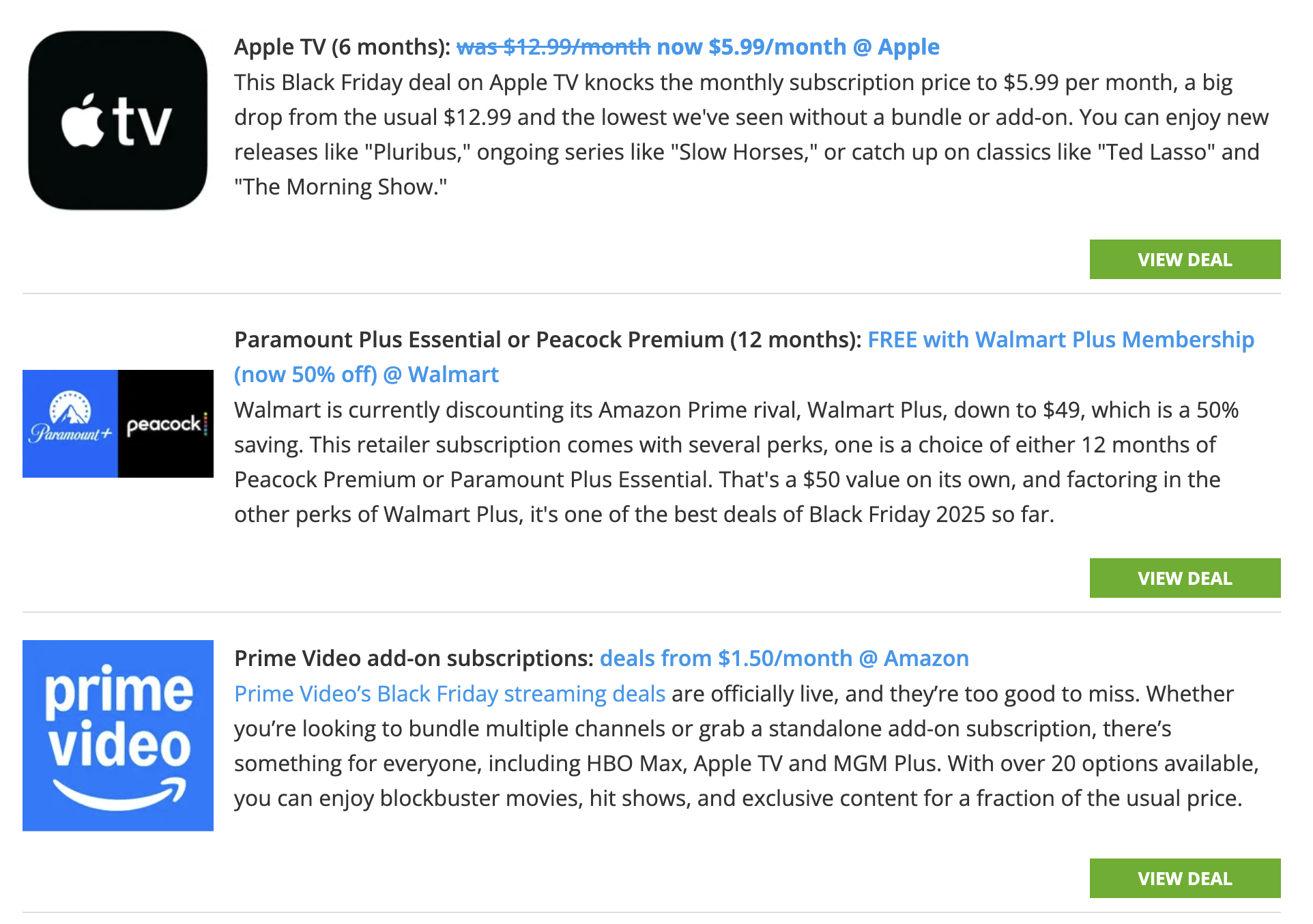The image size is (1313, 924).
Task: Click the struck-through "was $12.99/month" text
Action: pos(553,47)
